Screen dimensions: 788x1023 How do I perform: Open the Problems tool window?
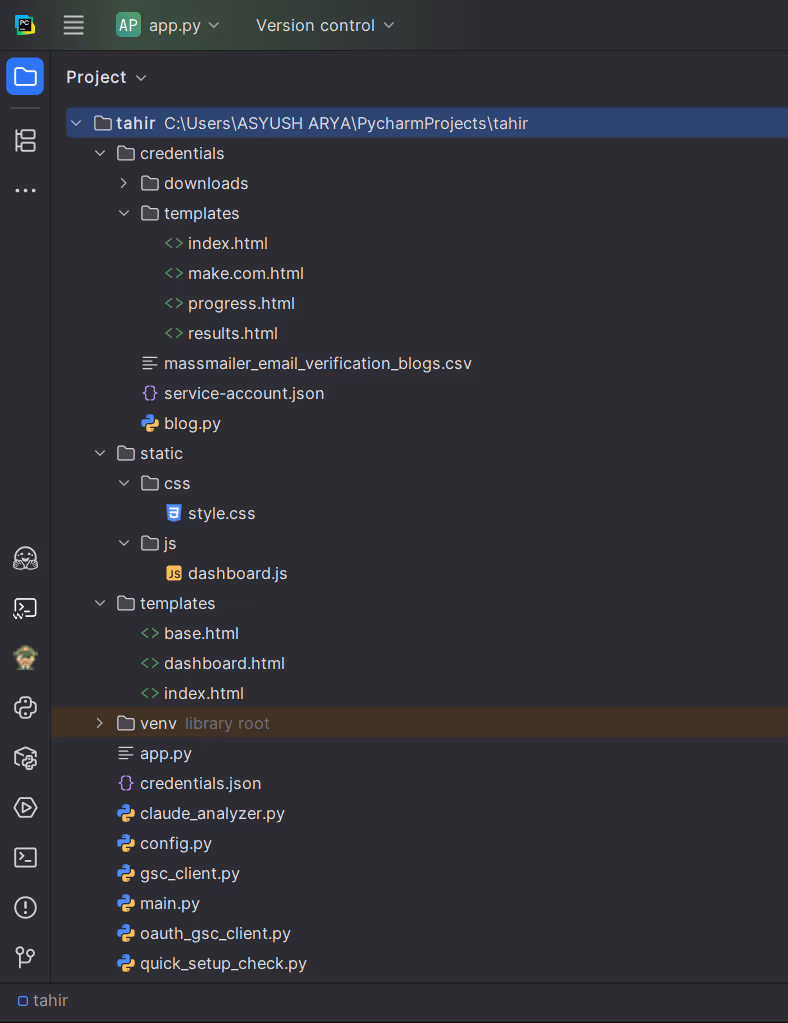tap(25, 908)
